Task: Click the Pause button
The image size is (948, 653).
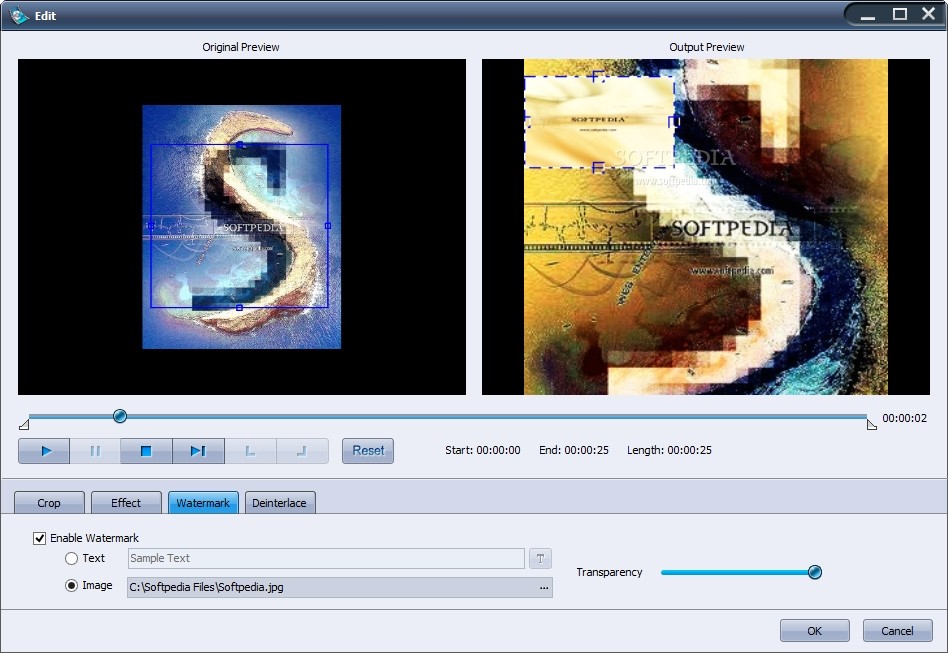Action: 95,451
